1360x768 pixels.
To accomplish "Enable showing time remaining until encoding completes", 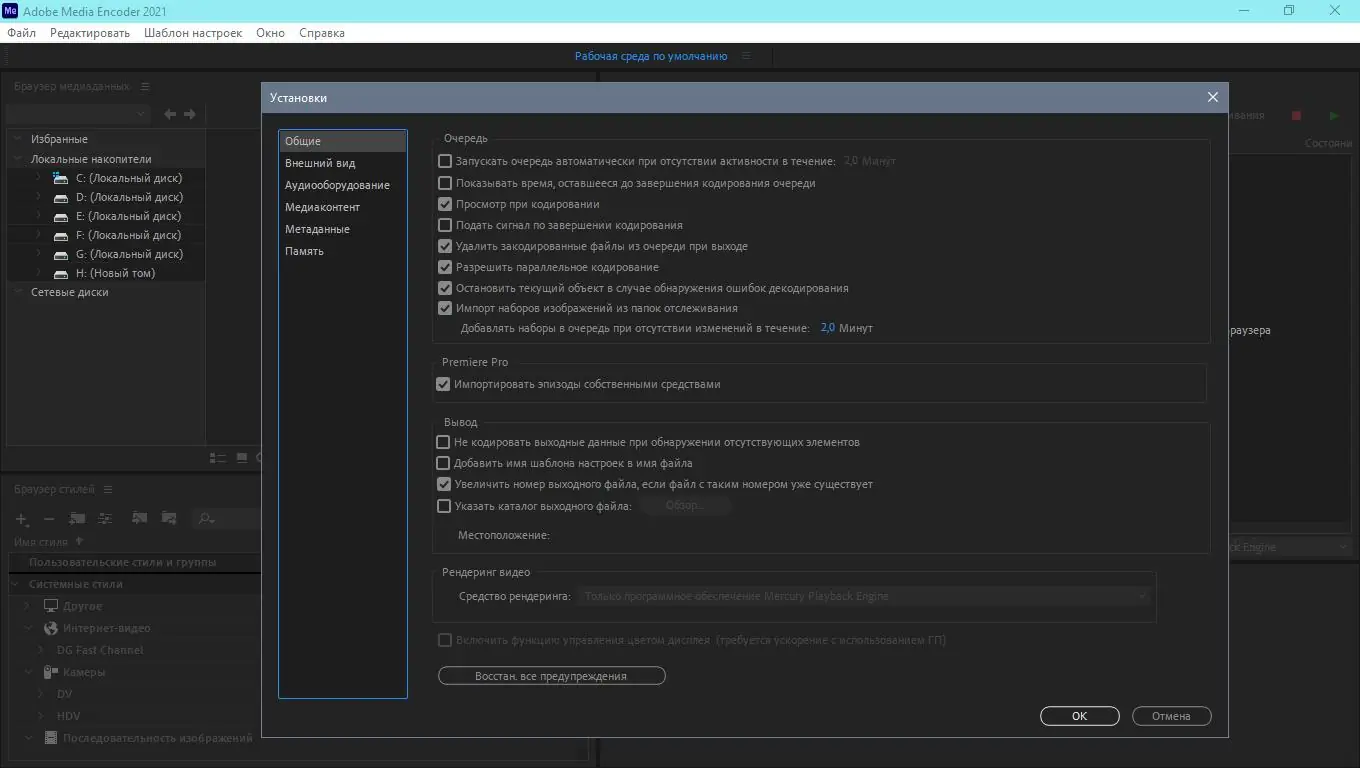I will pos(444,183).
